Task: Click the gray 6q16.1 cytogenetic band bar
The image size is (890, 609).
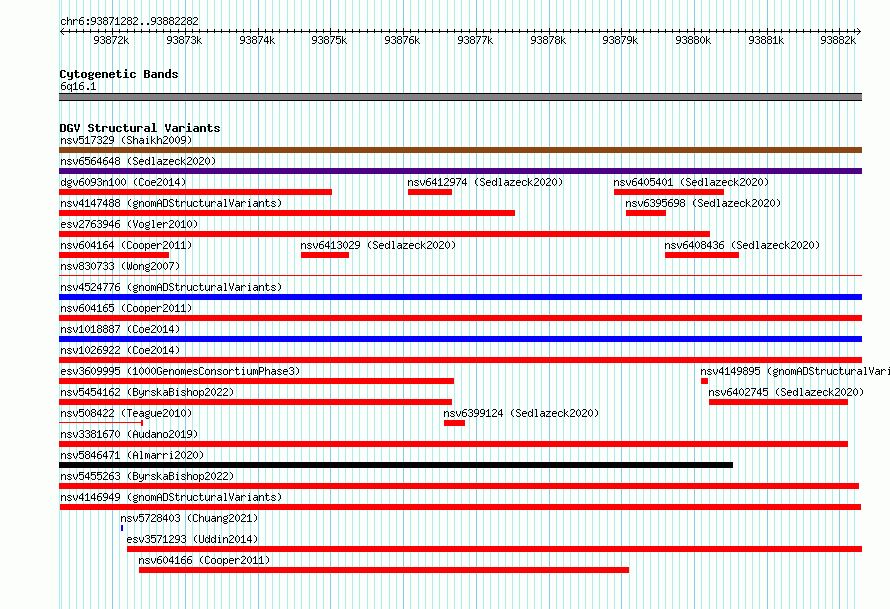Action: tap(460, 97)
